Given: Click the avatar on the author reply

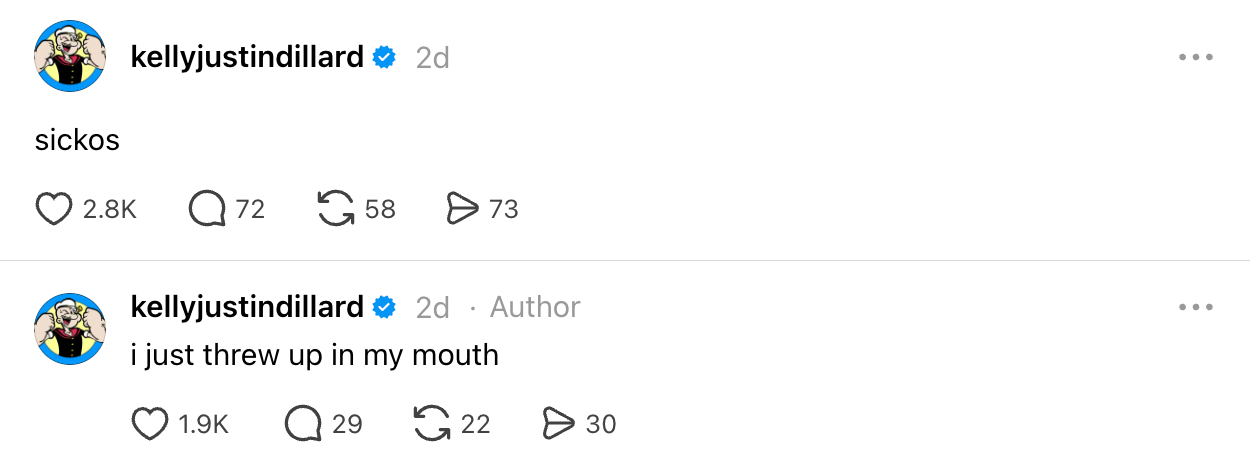Looking at the screenshot, I should pos(71,329).
